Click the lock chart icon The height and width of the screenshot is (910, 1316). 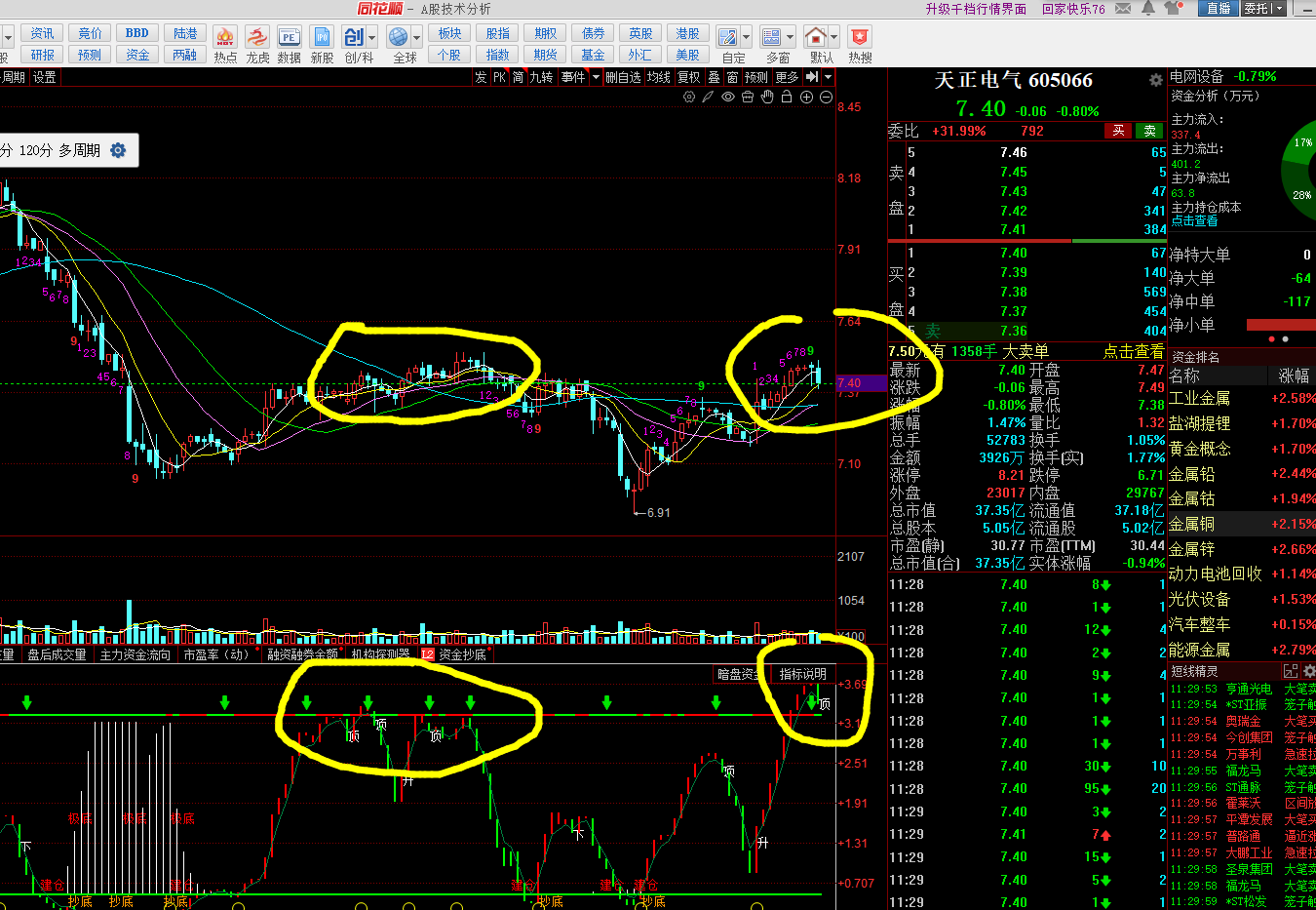click(x=787, y=97)
